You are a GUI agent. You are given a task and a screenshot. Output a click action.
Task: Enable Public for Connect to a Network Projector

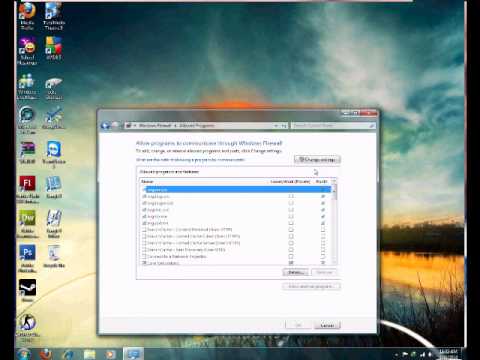(x=323, y=256)
